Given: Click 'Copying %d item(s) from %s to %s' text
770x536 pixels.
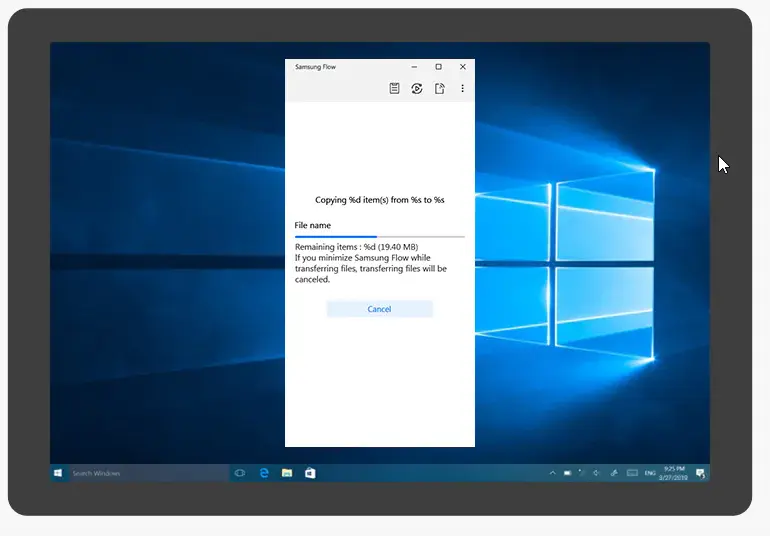Looking at the screenshot, I should pyautogui.click(x=380, y=200).
